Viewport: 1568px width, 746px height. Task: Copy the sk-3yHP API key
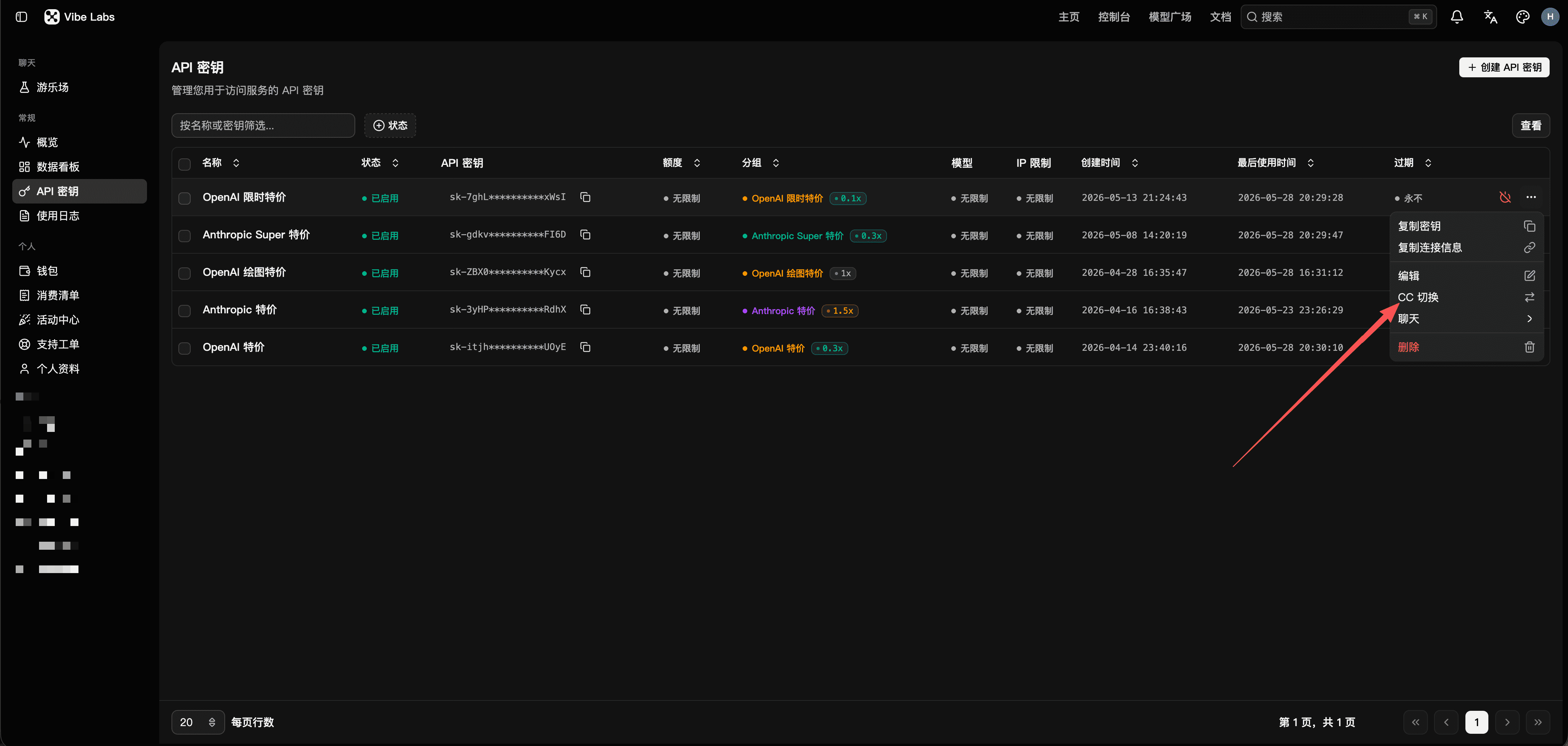[585, 310]
